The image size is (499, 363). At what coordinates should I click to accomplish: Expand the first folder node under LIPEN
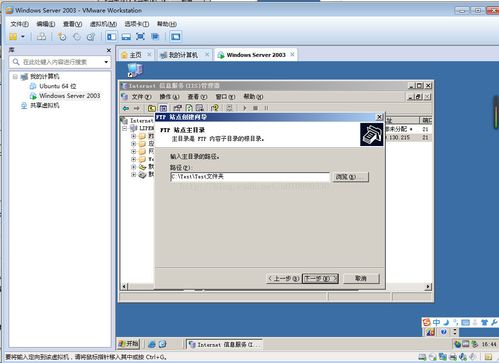coord(133,136)
